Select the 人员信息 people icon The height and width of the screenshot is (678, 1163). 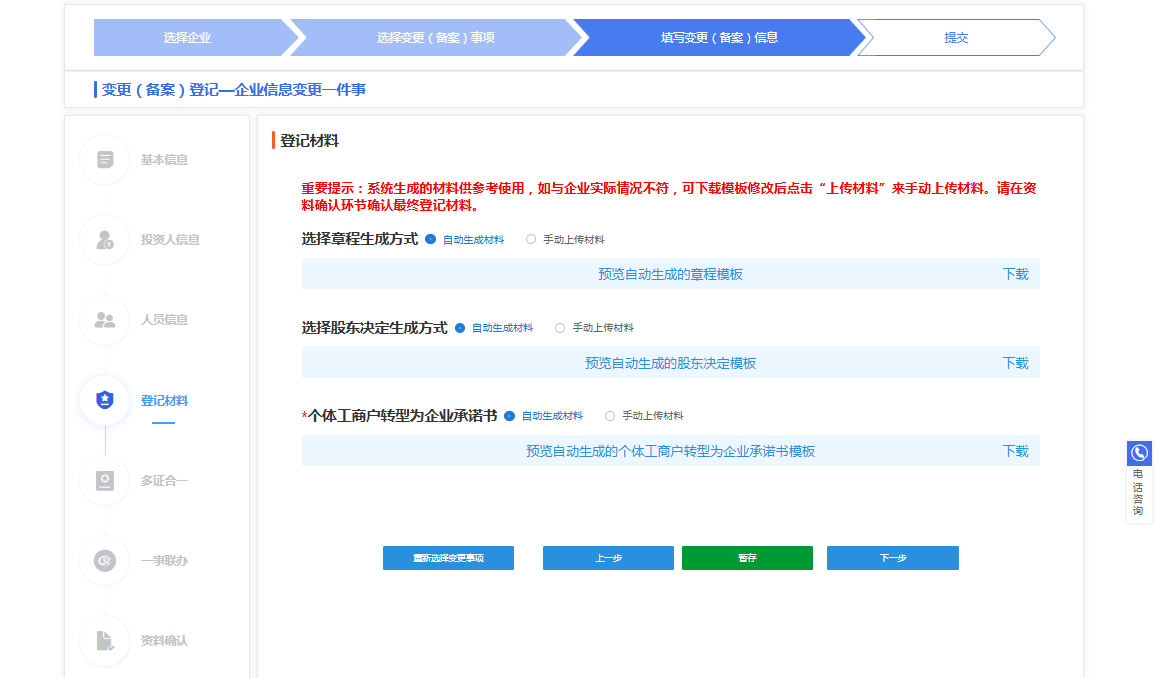(x=105, y=320)
